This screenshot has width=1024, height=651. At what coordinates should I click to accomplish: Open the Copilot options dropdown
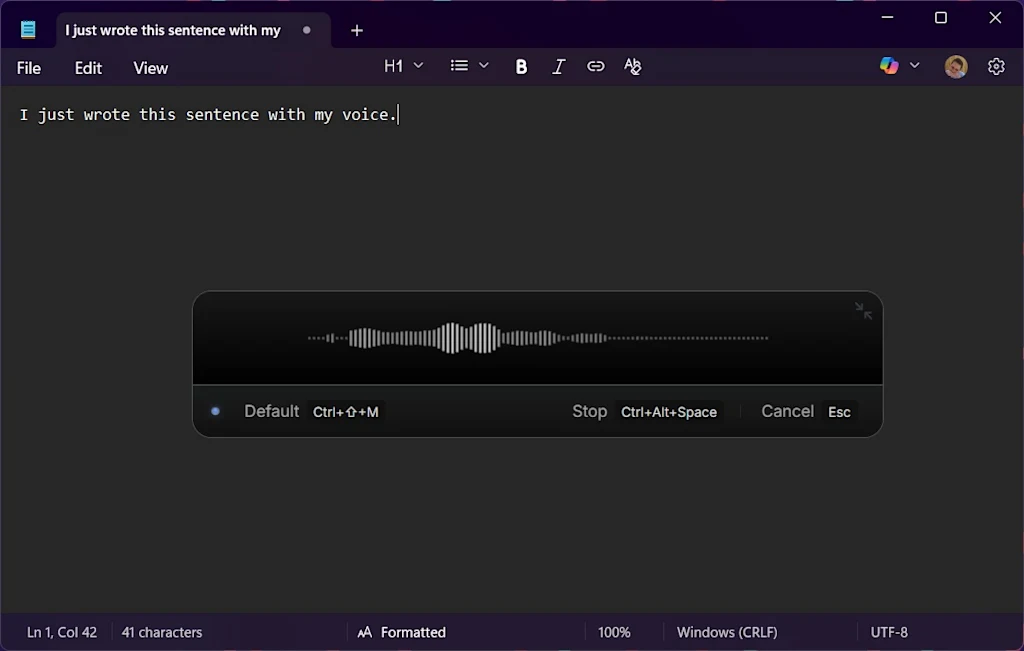[914, 66]
